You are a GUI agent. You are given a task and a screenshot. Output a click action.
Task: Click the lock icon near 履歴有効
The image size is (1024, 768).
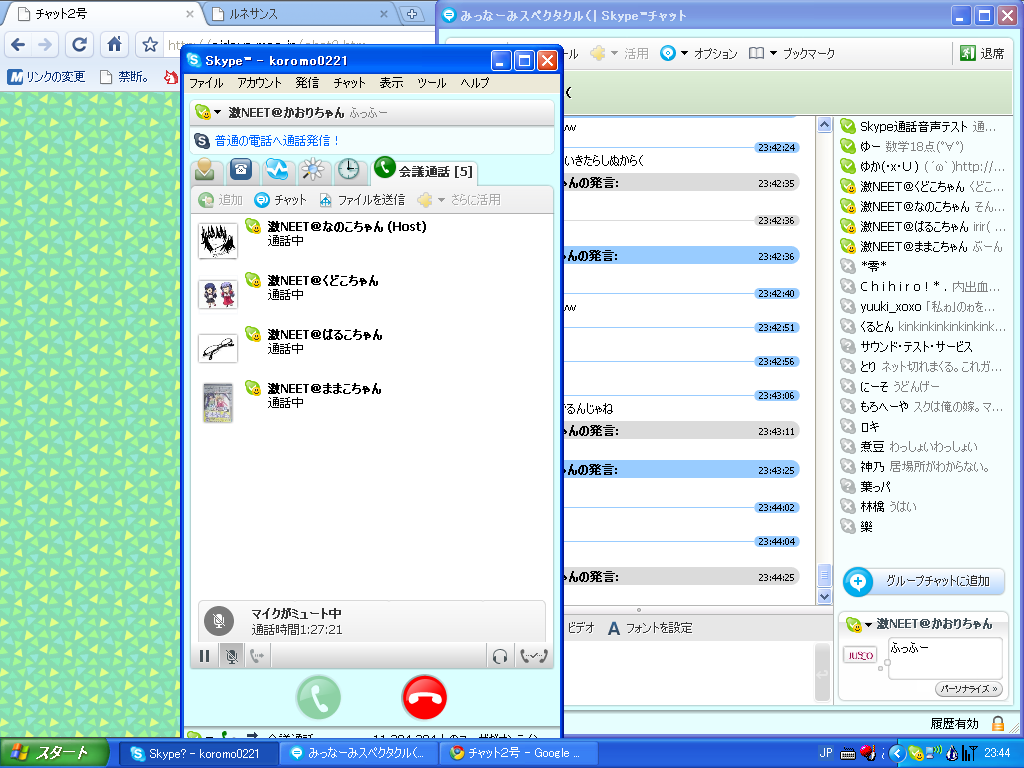[x=998, y=723]
